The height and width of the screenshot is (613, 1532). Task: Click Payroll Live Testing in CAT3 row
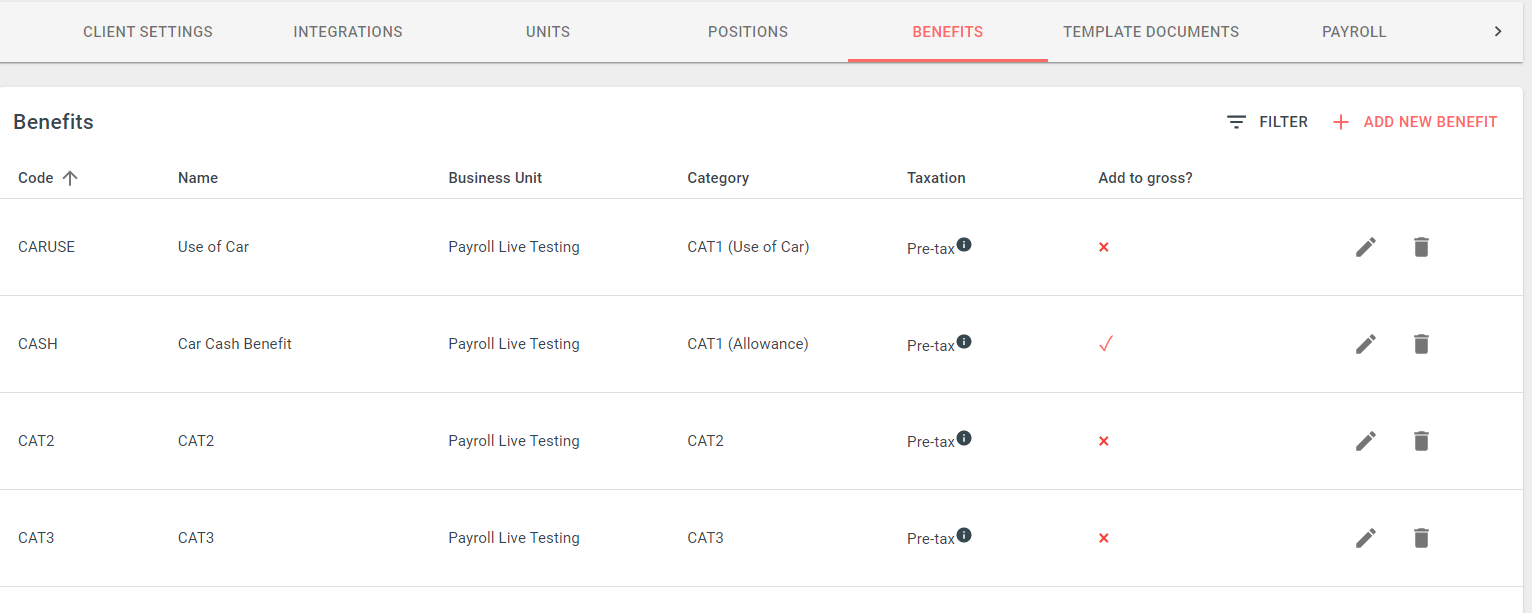[514, 538]
